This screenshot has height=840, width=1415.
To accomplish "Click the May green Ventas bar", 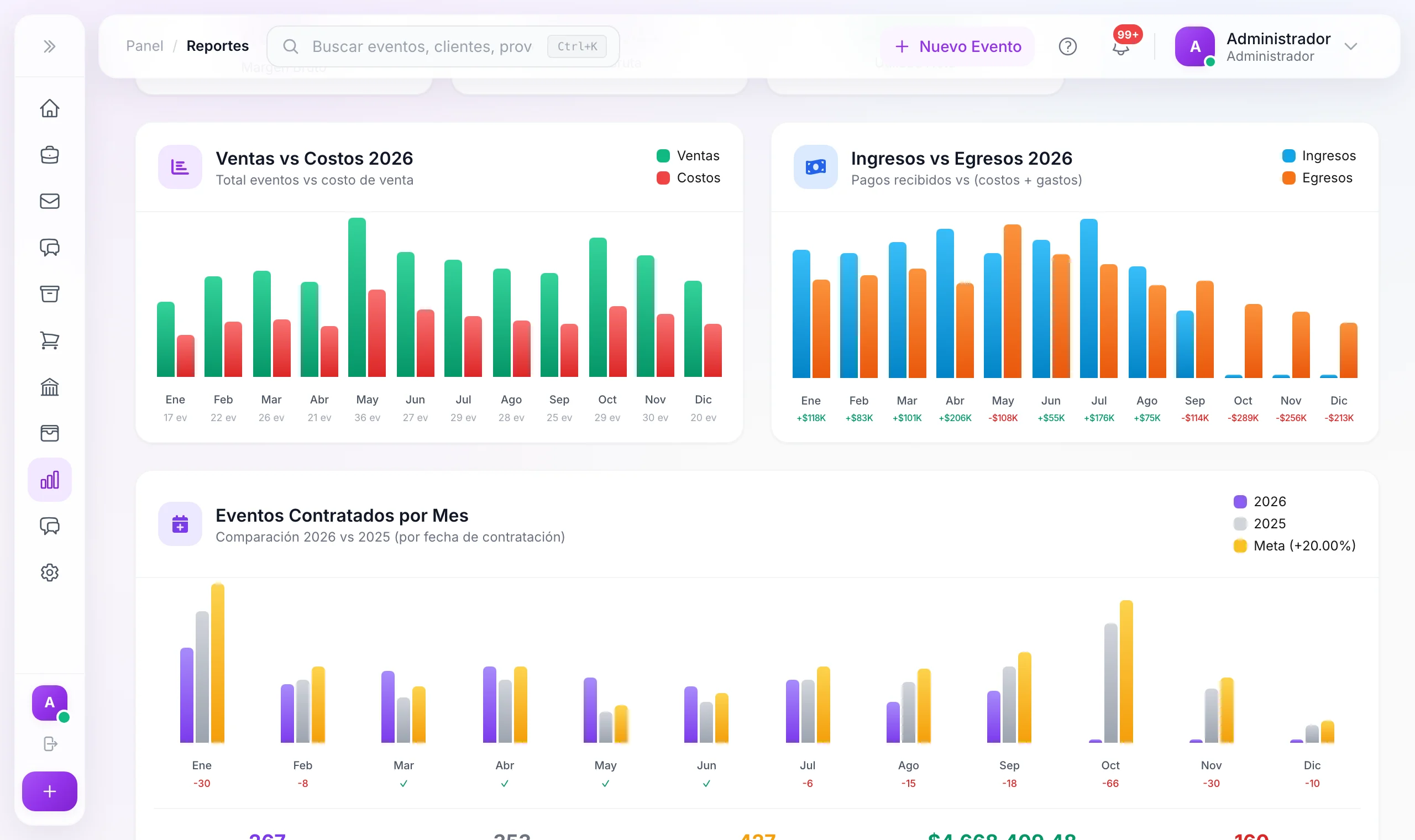I will click(x=357, y=297).
